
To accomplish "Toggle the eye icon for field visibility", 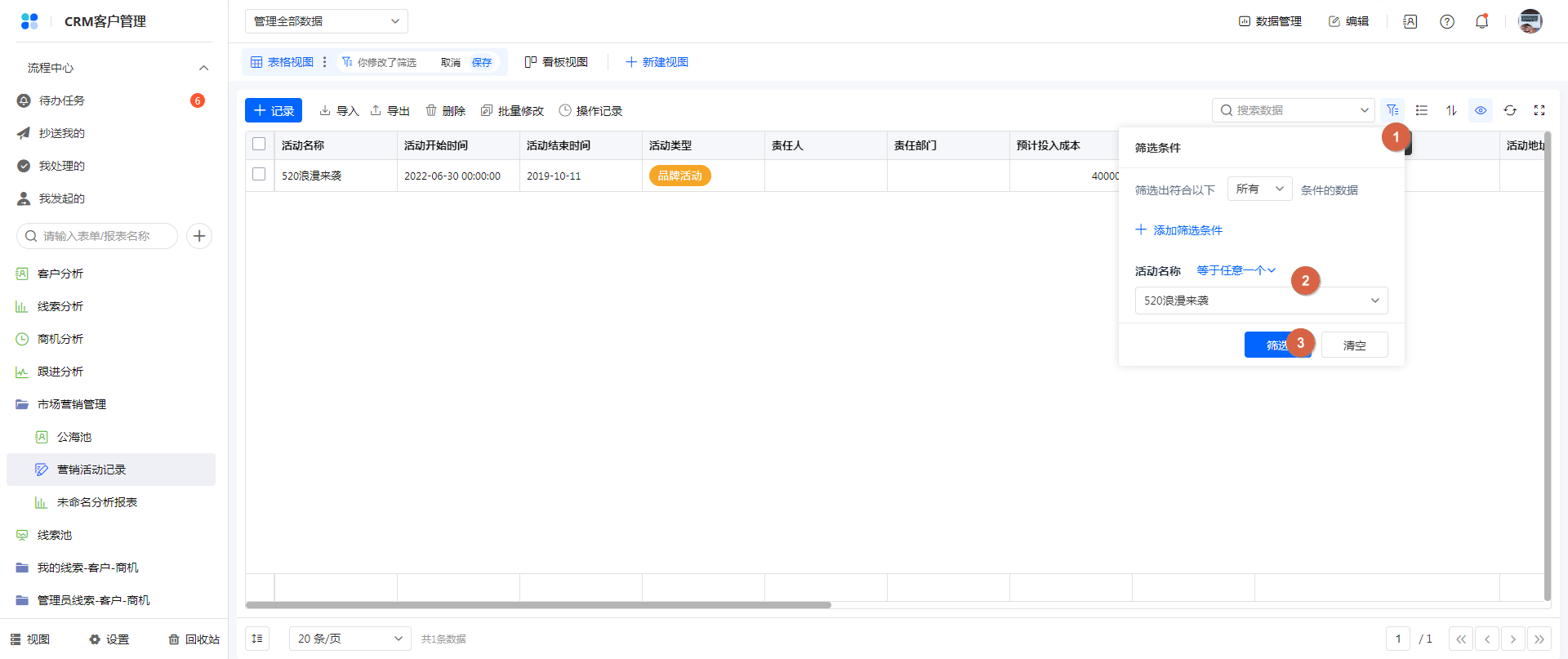I will coord(1481,110).
